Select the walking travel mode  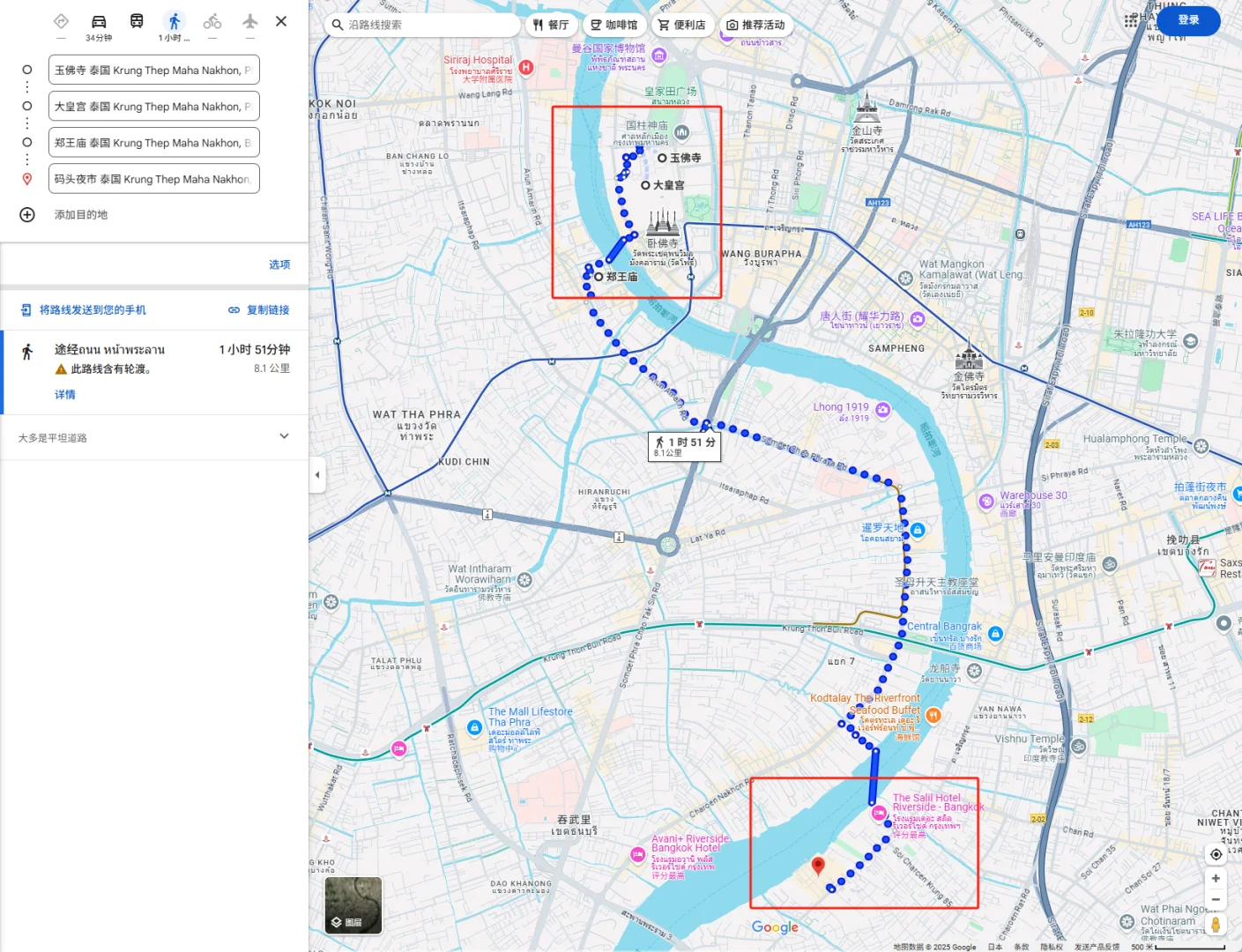175,21
